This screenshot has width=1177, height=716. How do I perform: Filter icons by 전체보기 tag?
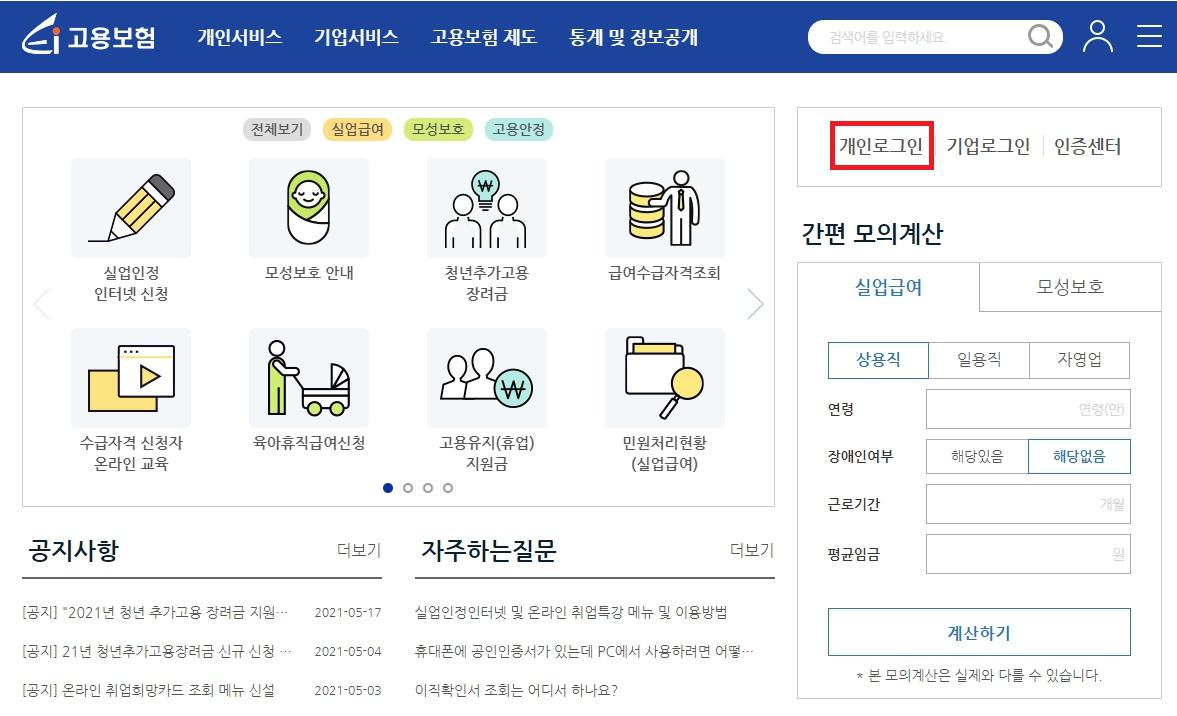pos(277,129)
